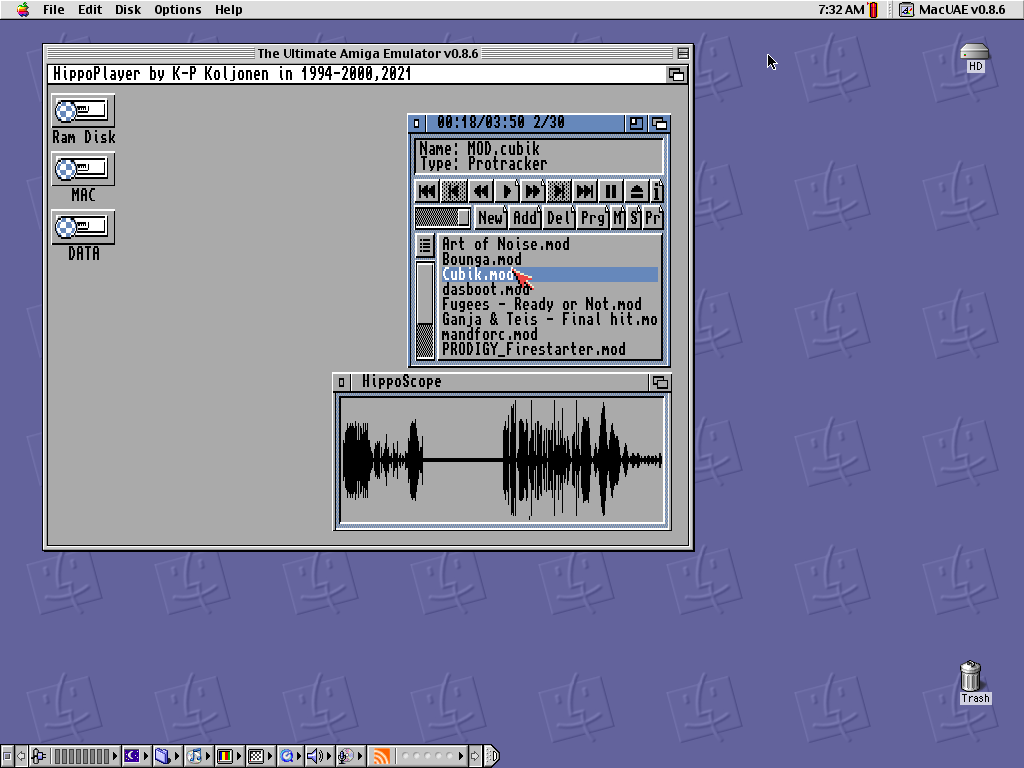
Task: Select Art of Noise.mod in playlist
Action: (550, 244)
